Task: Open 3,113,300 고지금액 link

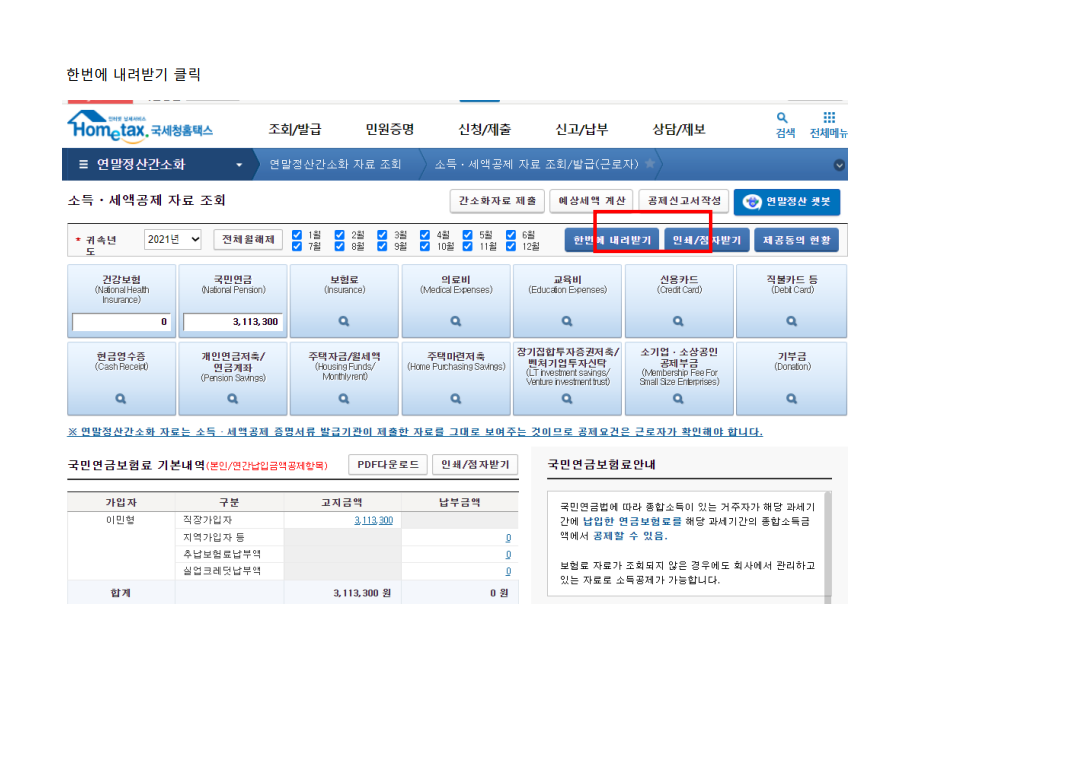Action: click(374, 520)
